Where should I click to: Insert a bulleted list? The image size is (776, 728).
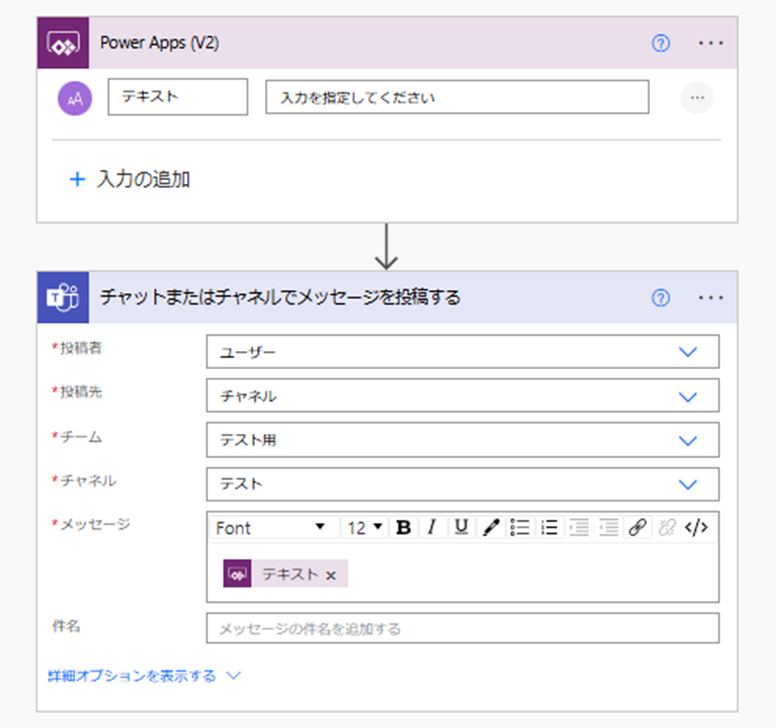520,528
